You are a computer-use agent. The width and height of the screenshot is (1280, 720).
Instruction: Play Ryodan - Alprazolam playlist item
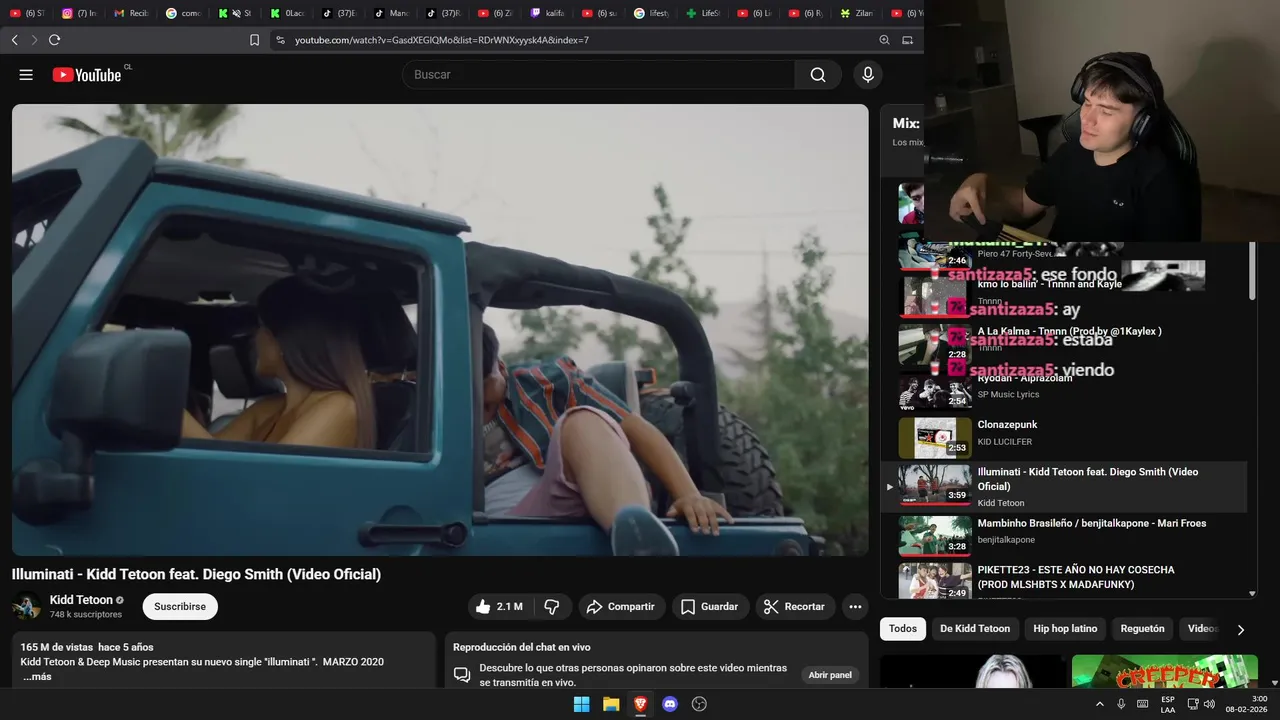(x=1063, y=390)
